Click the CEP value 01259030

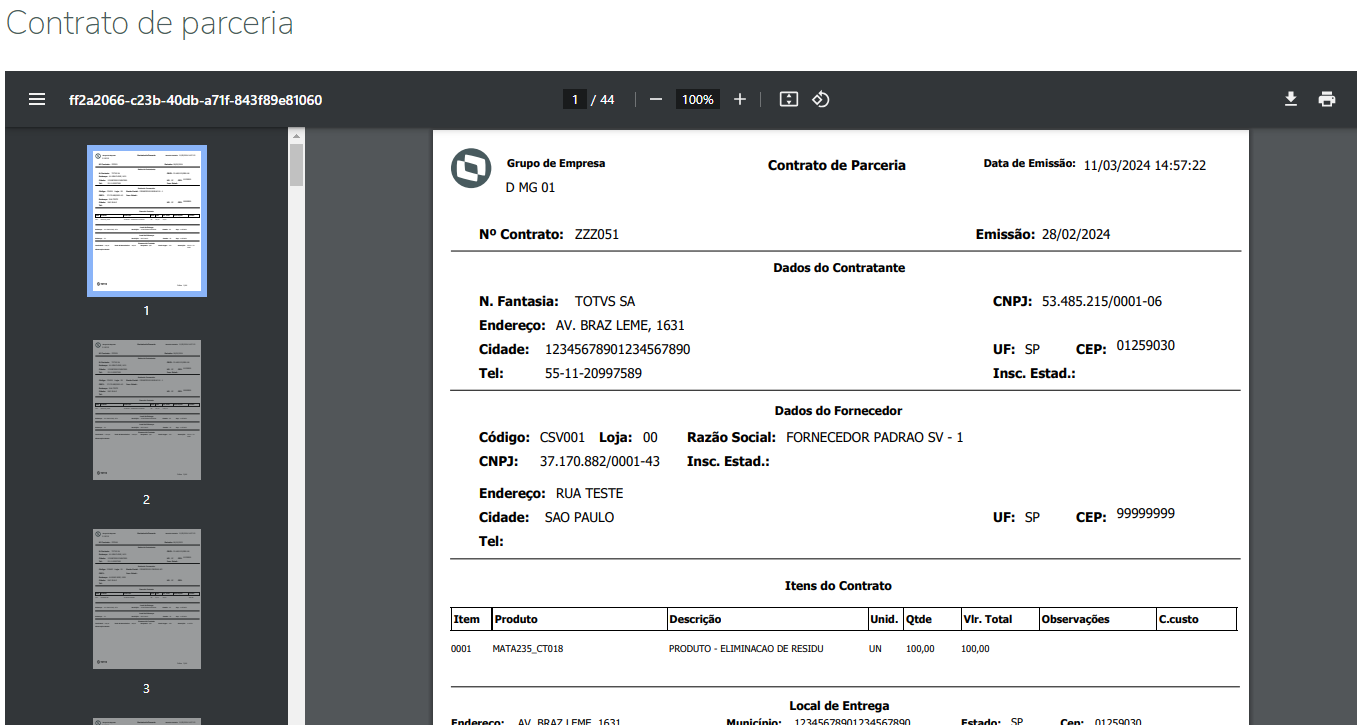1146,346
